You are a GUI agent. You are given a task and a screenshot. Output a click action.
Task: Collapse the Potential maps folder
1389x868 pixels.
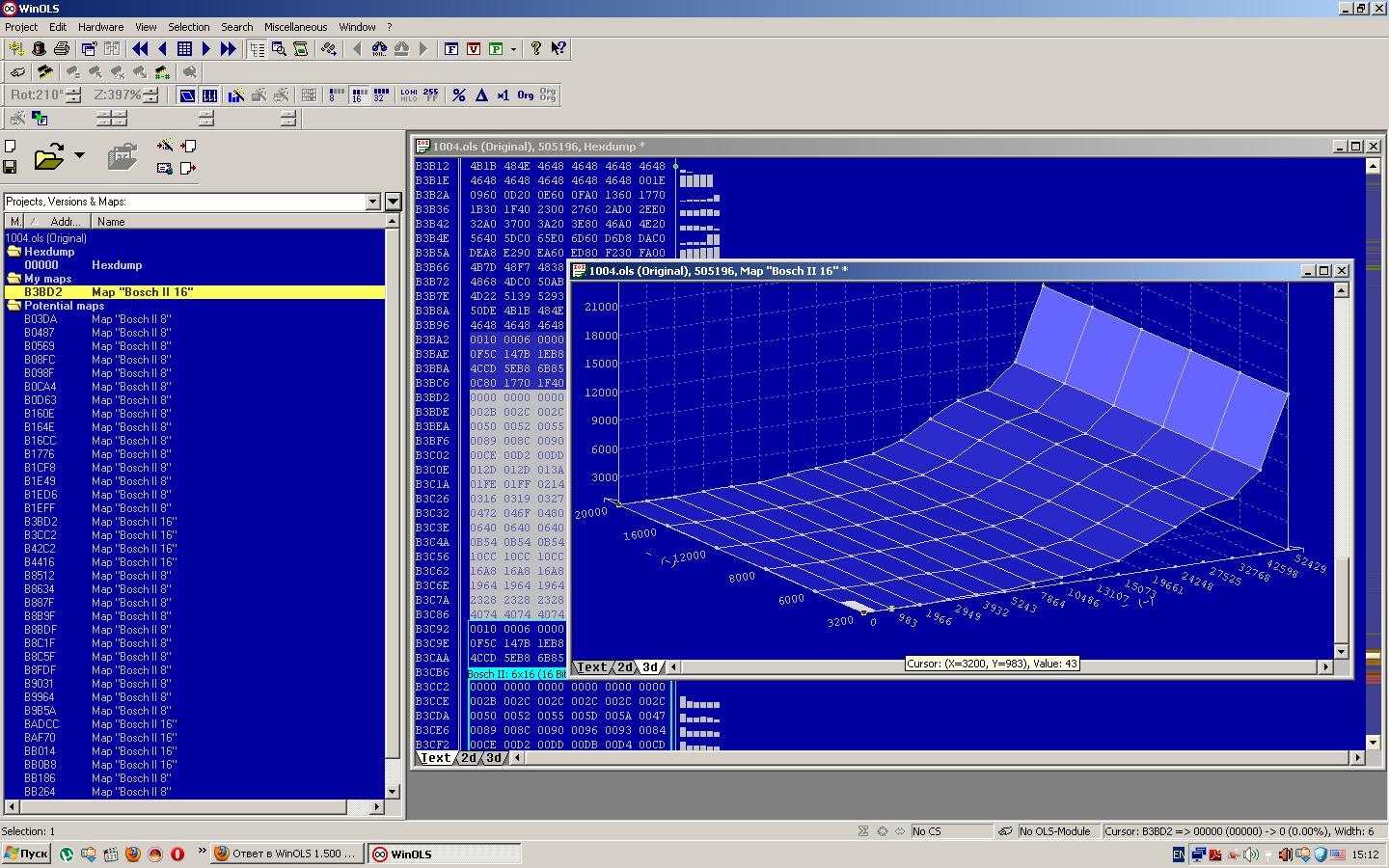(x=14, y=306)
